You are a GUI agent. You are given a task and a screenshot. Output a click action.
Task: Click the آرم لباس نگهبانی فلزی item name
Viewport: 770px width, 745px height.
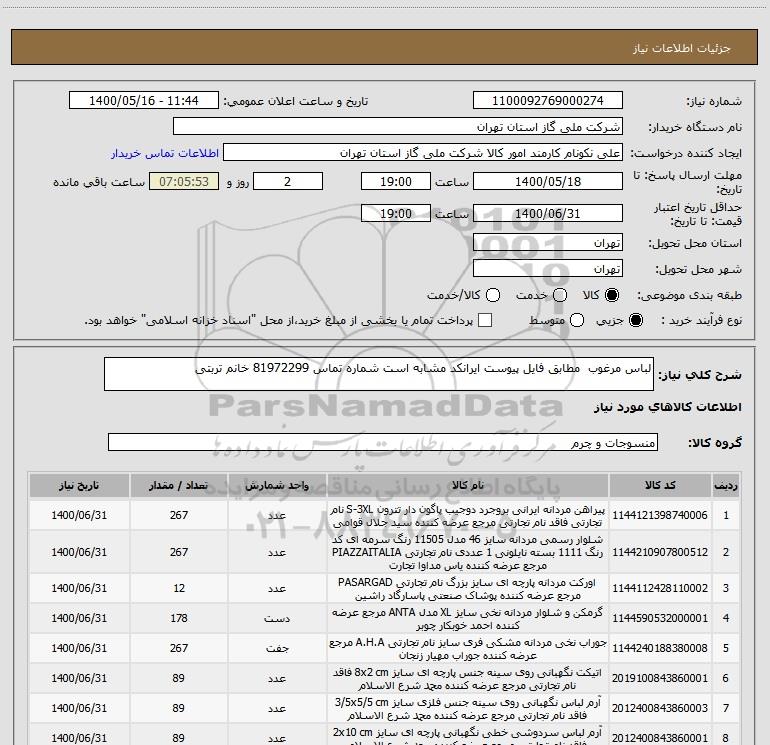468,708
